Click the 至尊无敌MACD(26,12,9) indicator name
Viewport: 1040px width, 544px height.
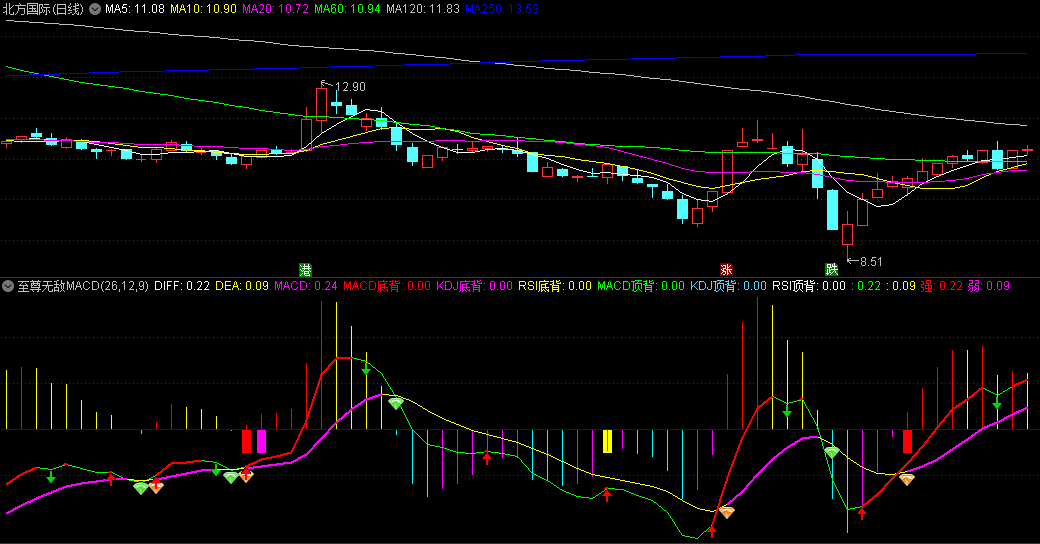(x=83, y=286)
